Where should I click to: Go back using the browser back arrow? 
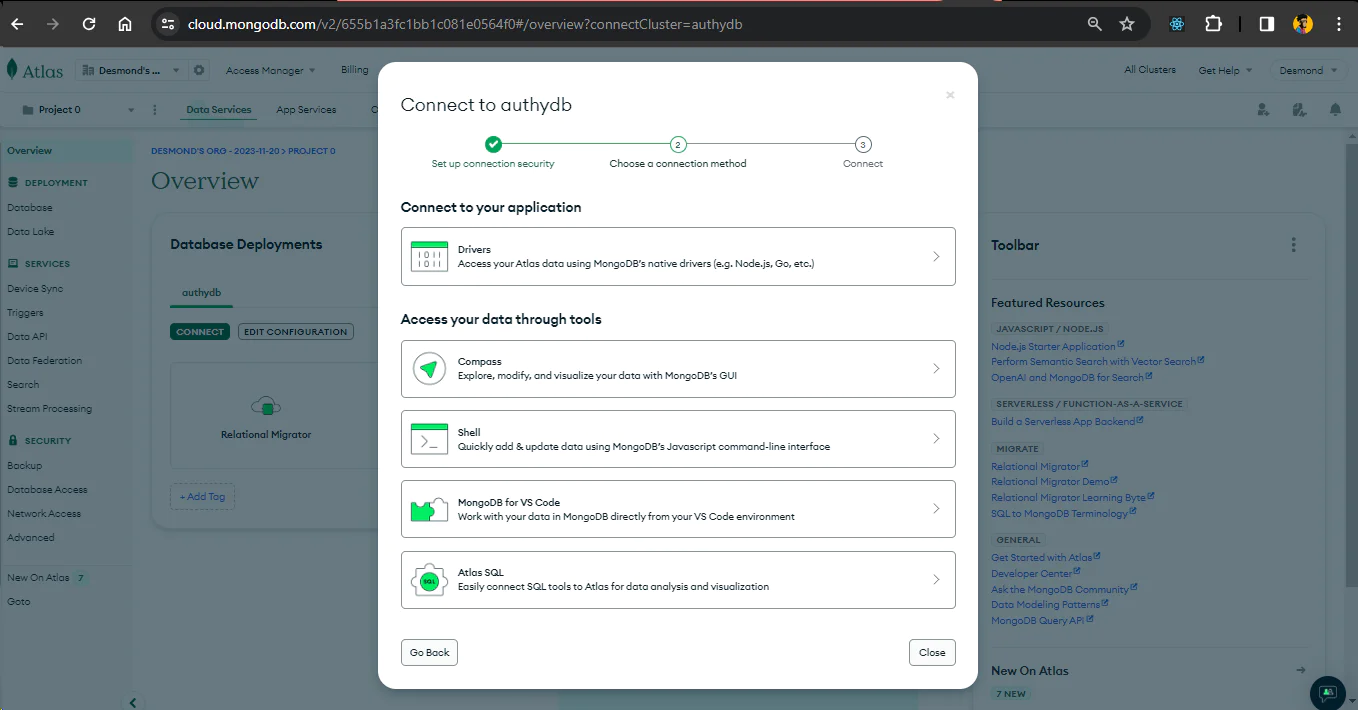click(17, 24)
